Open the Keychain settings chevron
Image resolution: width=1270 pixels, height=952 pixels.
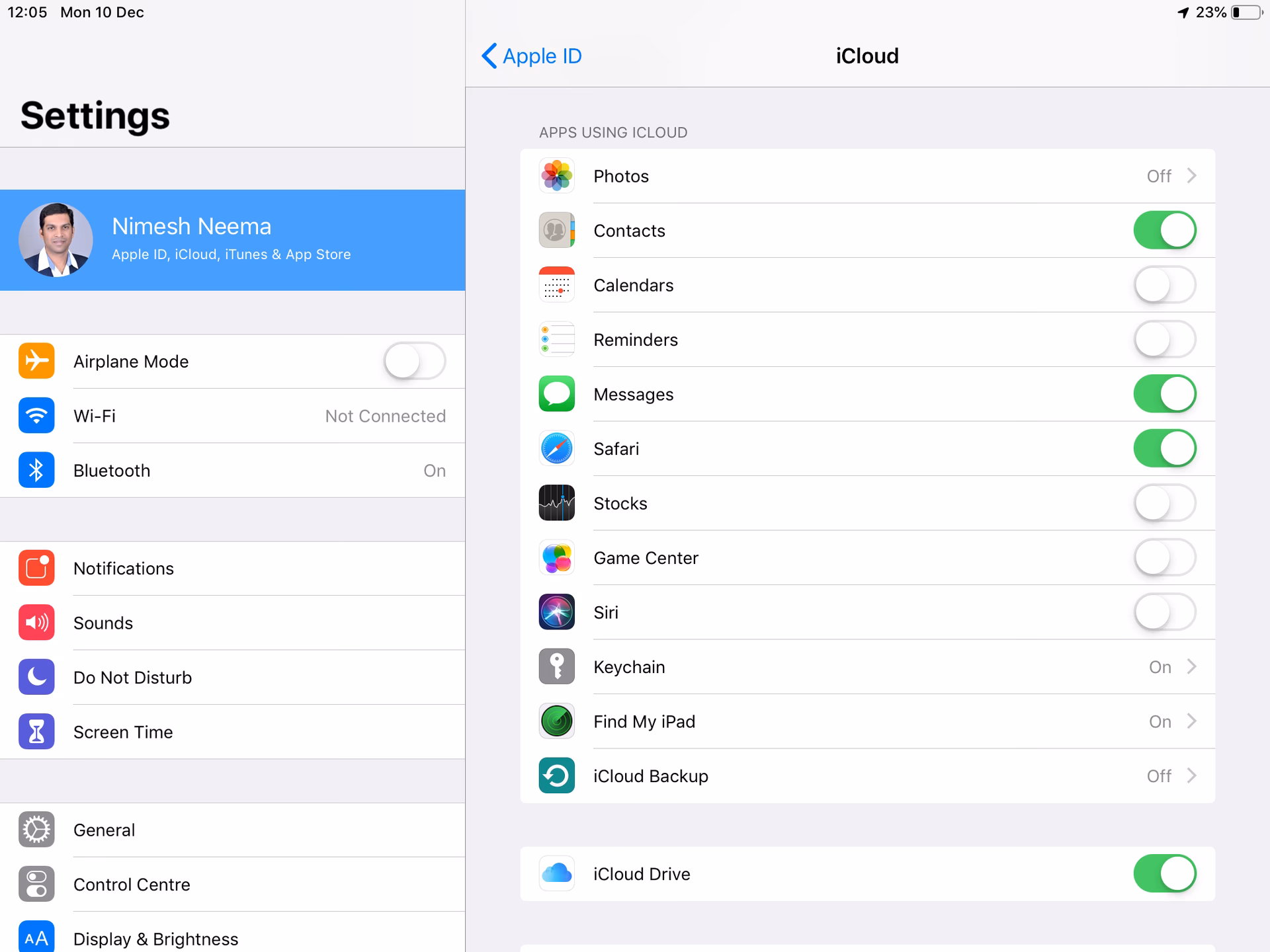[x=1192, y=666]
